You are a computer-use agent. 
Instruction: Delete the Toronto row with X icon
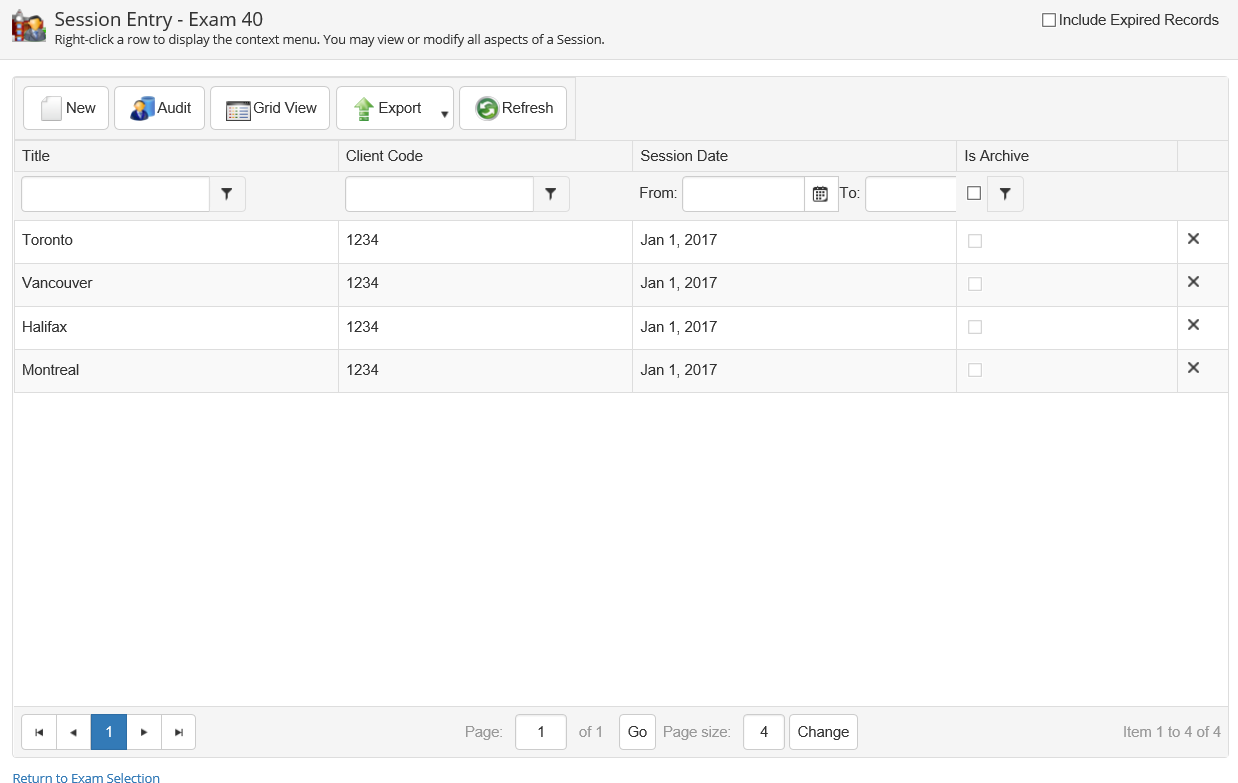pyautogui.click(x=1193, y=239)
